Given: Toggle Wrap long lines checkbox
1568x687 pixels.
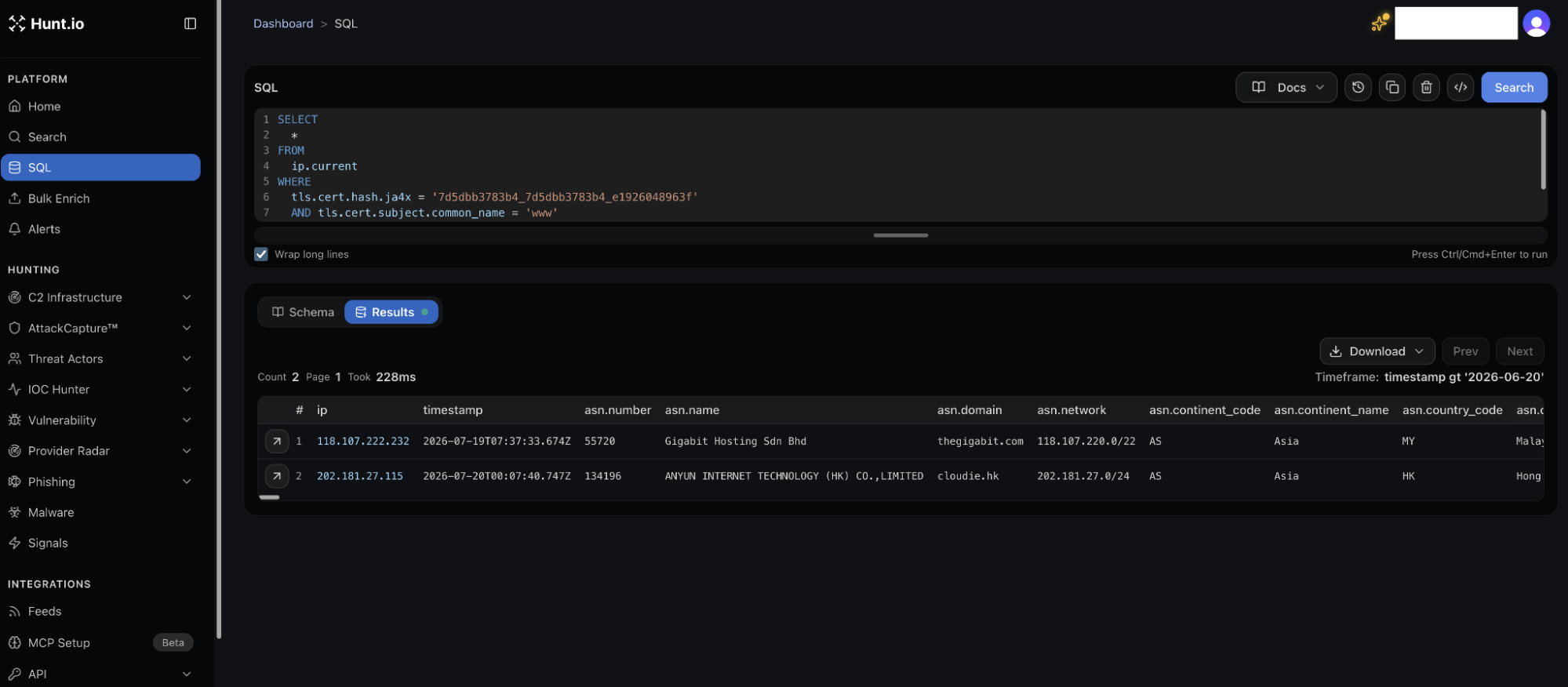Looking at the screenshot, I should pyautogui.click(x=261, y=254).
